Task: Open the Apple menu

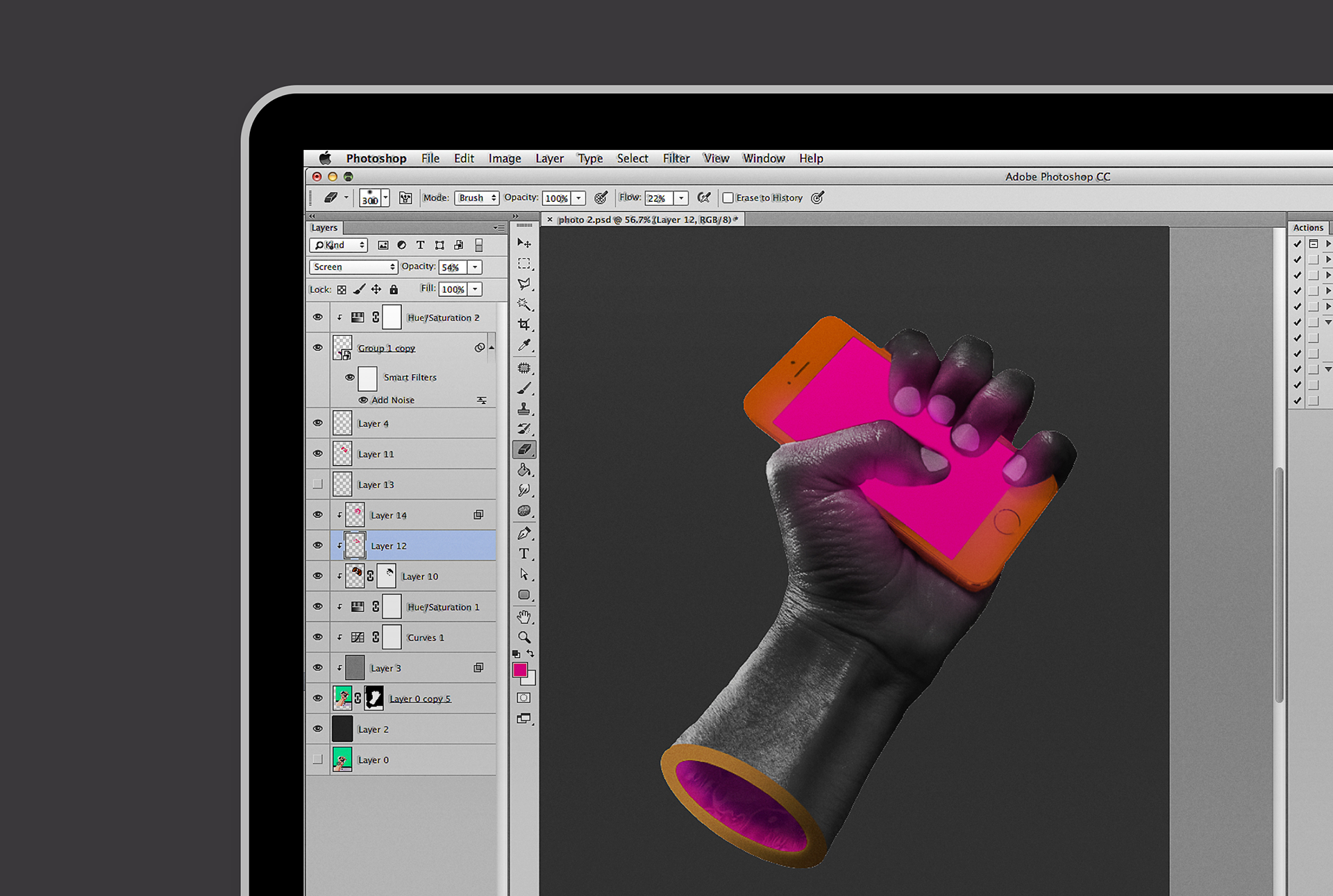Action: coord(325,158)
